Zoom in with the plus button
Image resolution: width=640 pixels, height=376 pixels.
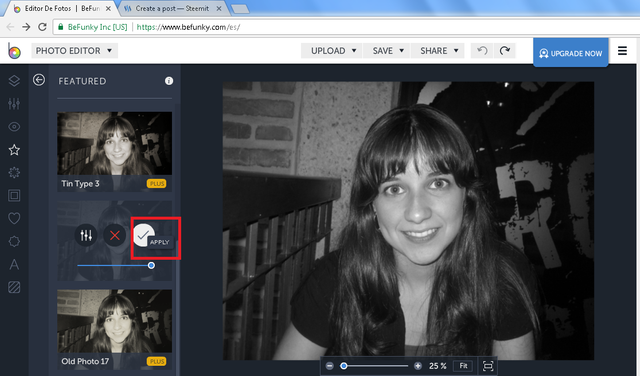(x=418, y=366)
